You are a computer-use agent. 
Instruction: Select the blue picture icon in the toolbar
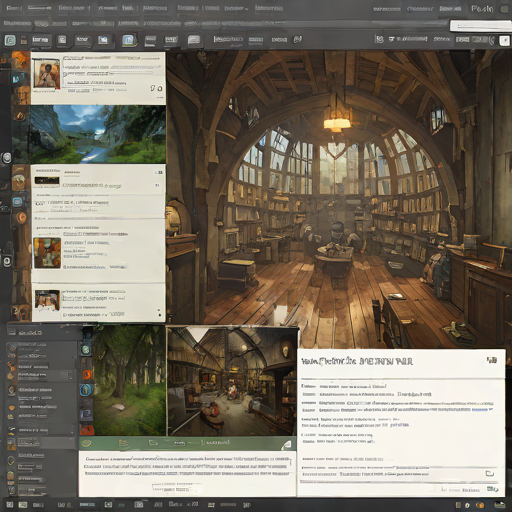point(103,40)
